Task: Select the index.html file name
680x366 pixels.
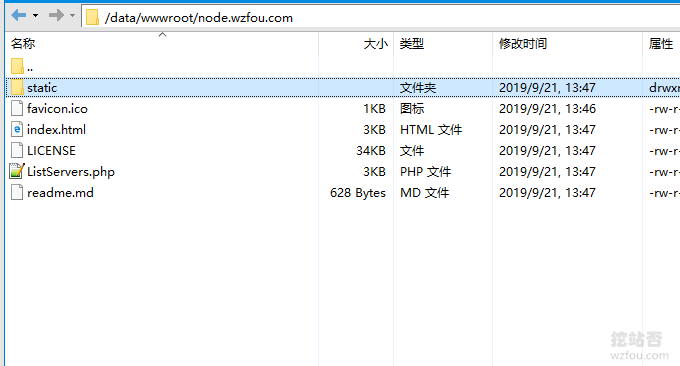Action: tap(56, 130)
